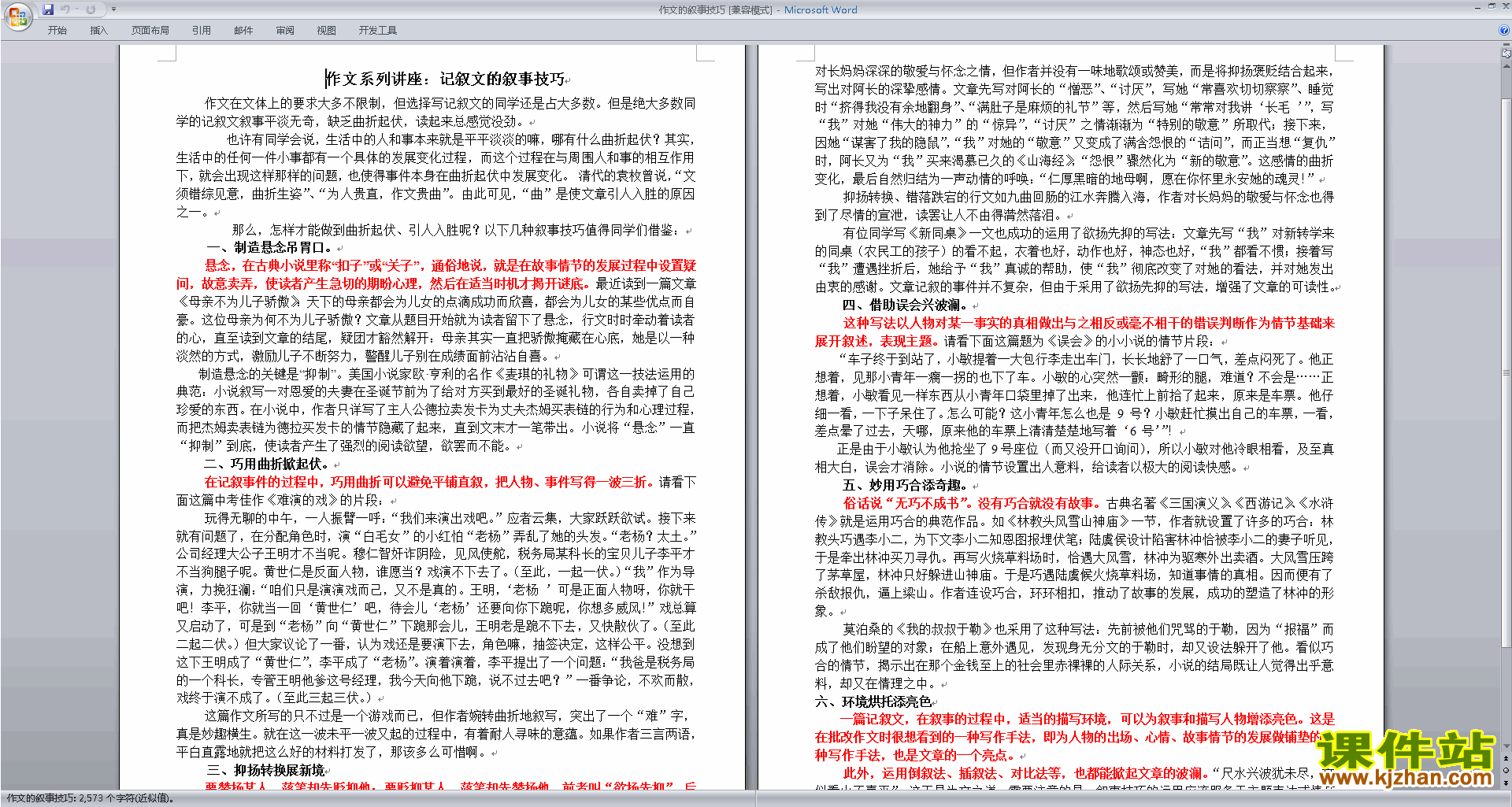
Task: Undo the last action
Action: point(65,9)
